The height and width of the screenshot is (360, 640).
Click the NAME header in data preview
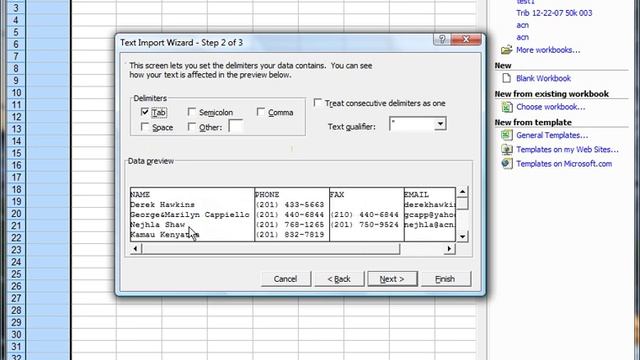(x=140, y=195)
